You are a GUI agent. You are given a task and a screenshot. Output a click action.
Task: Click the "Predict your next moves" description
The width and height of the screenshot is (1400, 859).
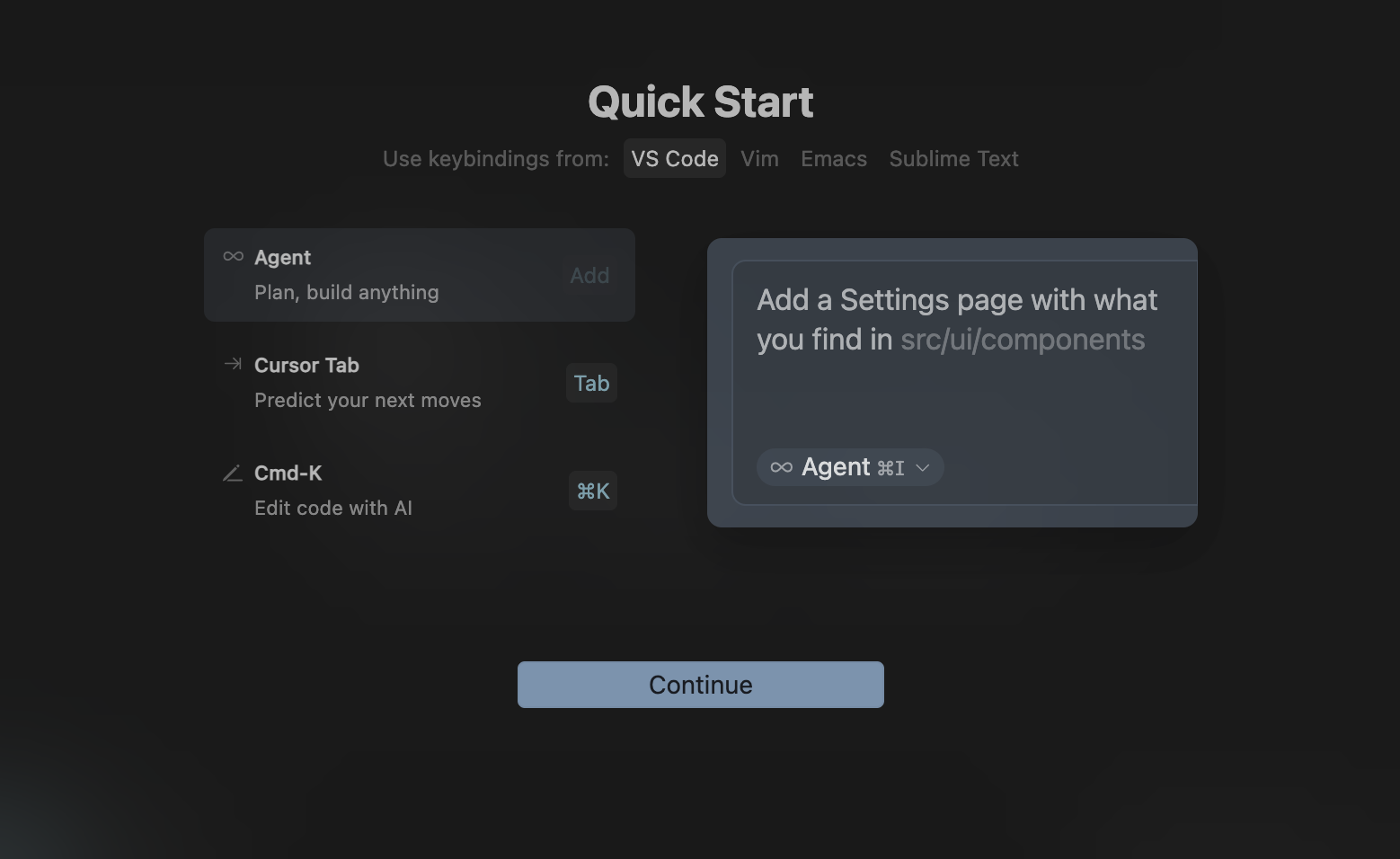368,401
